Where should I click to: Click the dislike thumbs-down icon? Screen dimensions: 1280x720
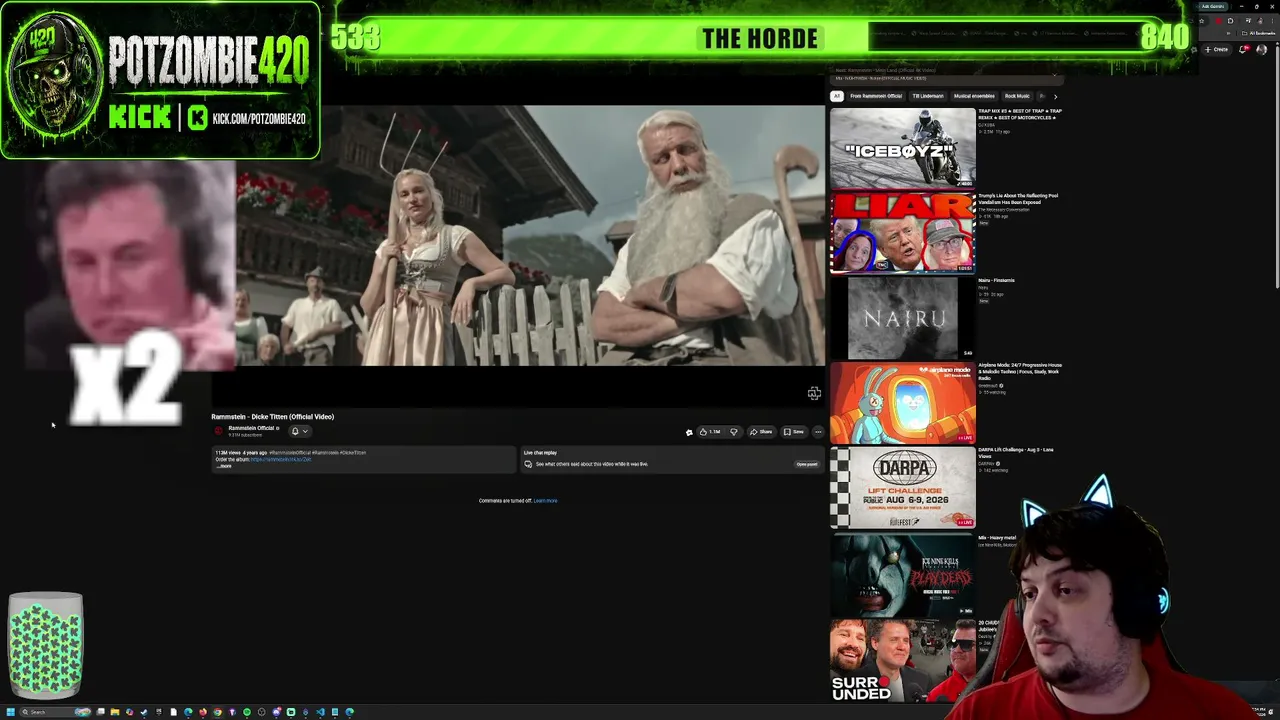[x=734, y=432]
